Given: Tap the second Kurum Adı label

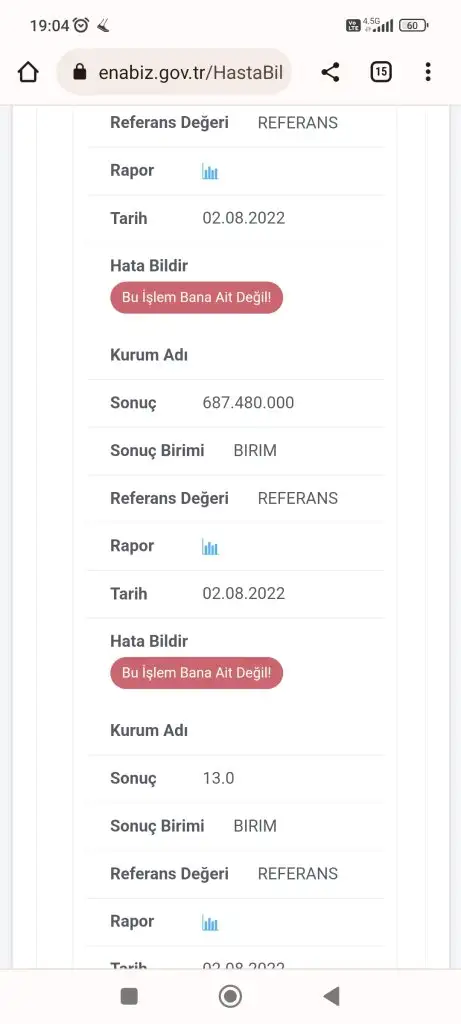Looking at the screenshot, I should pyautogui.click(x=149, y=731).
